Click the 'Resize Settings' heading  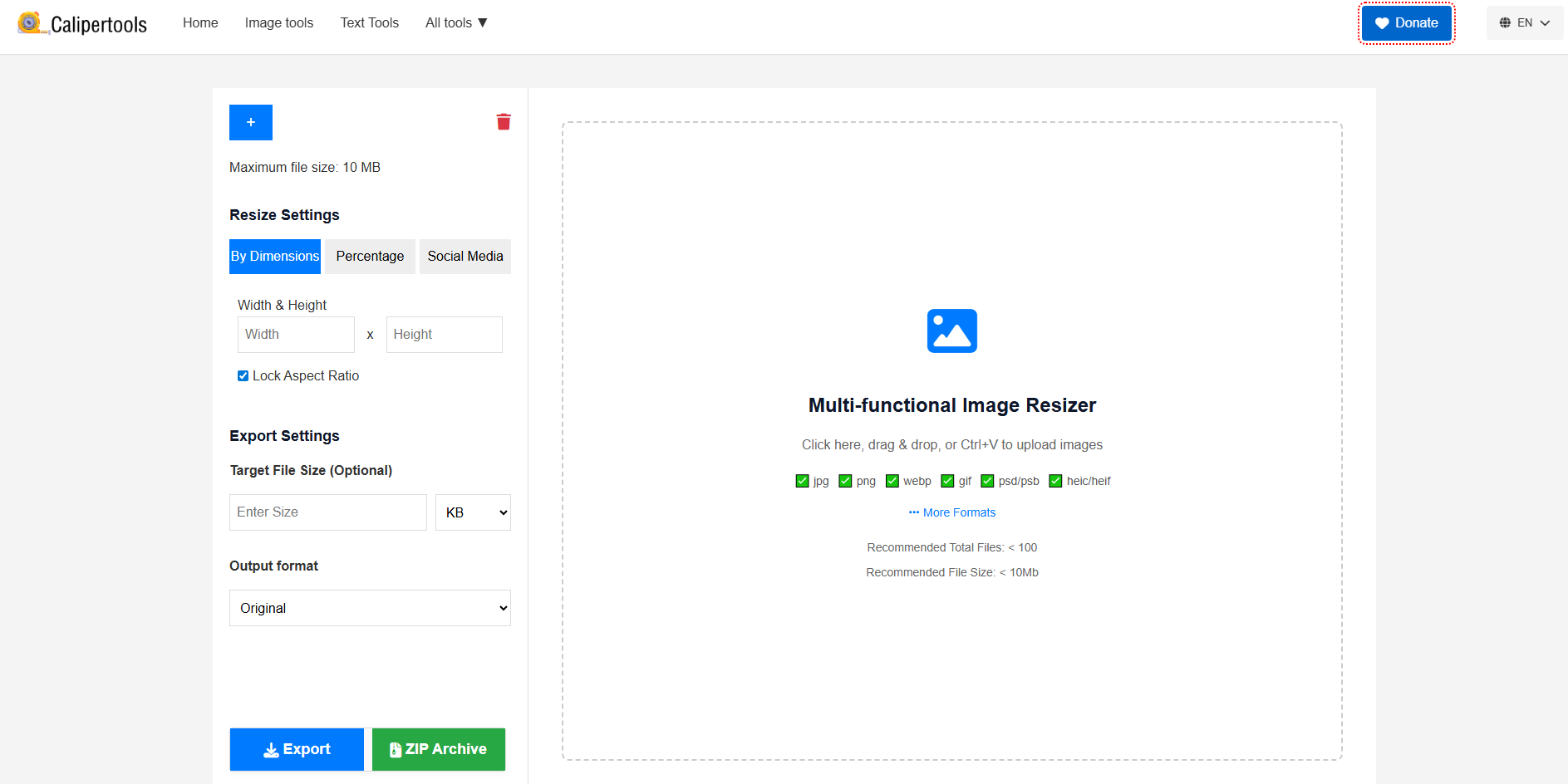click(284, 215)
